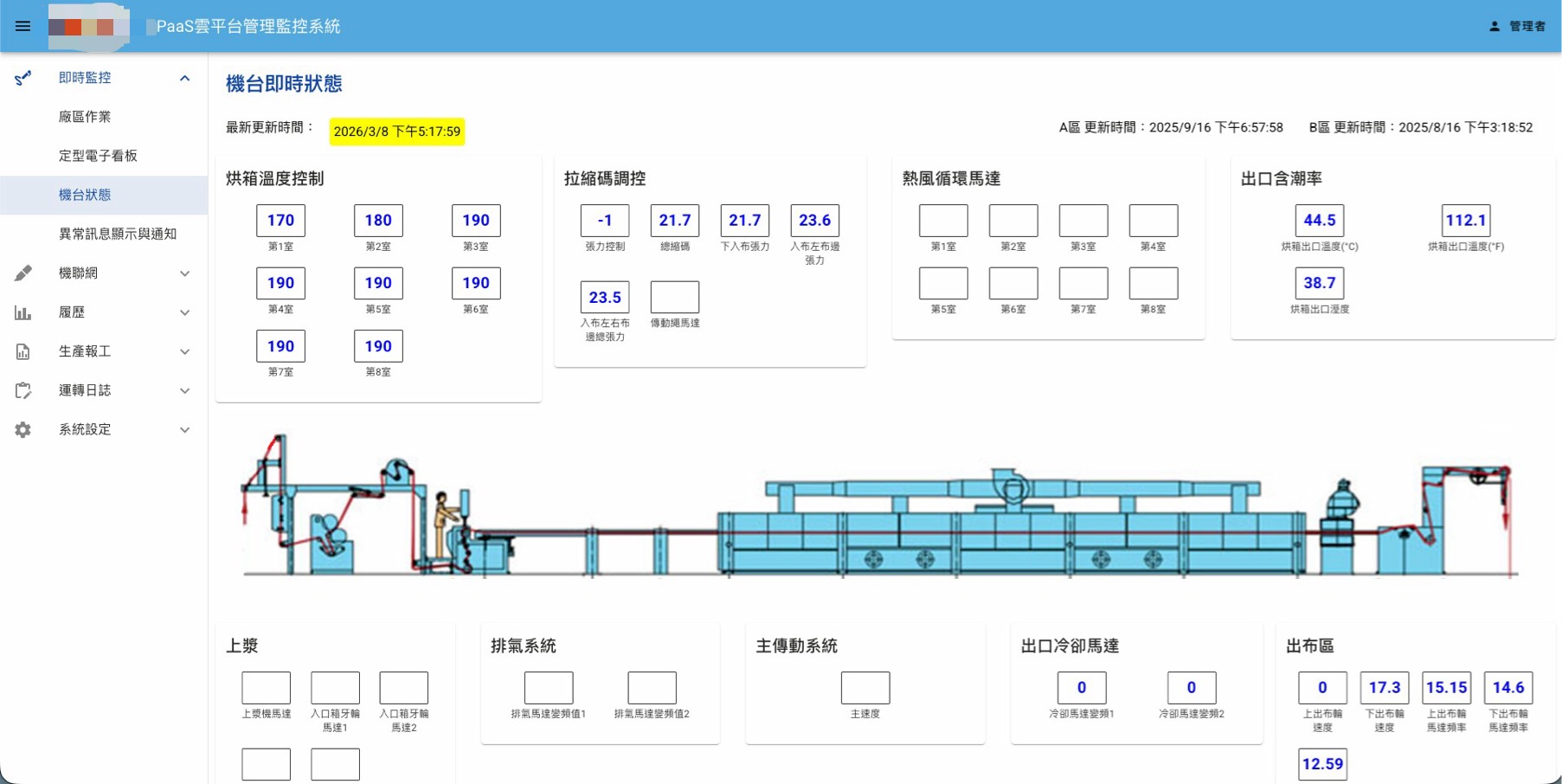The image size is (1562, 784).
Task: Click the 履歷 bar chart icon
Action: (22, 312)
